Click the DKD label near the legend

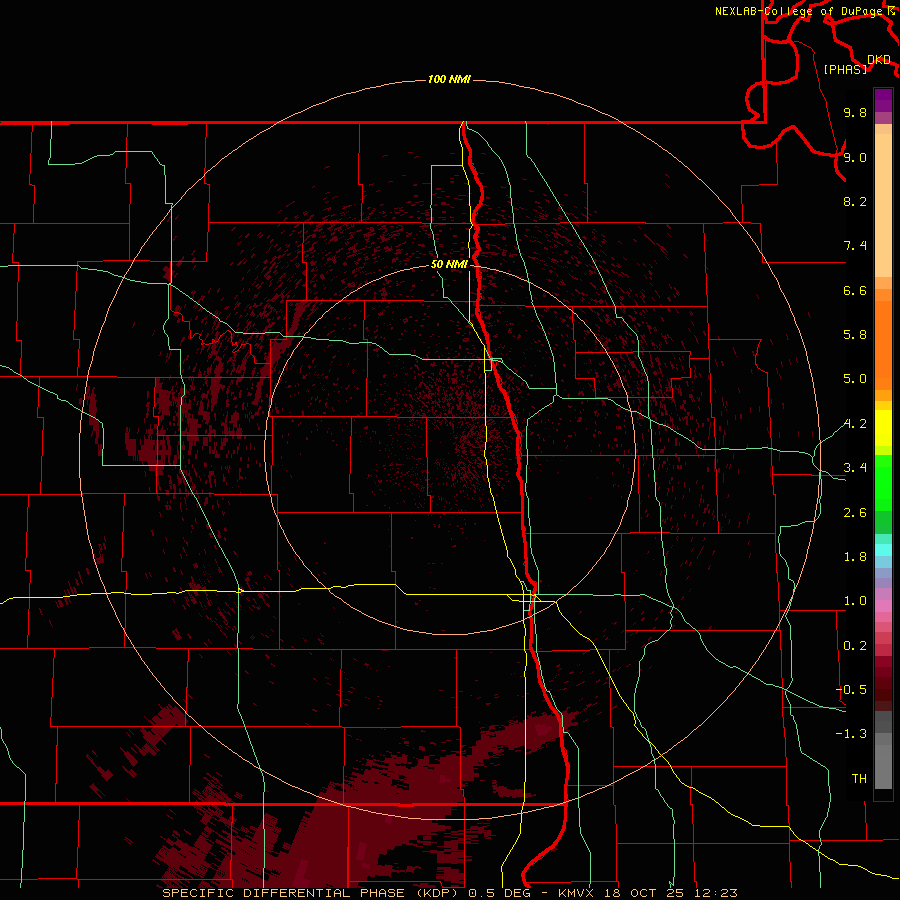pos(879,60)
